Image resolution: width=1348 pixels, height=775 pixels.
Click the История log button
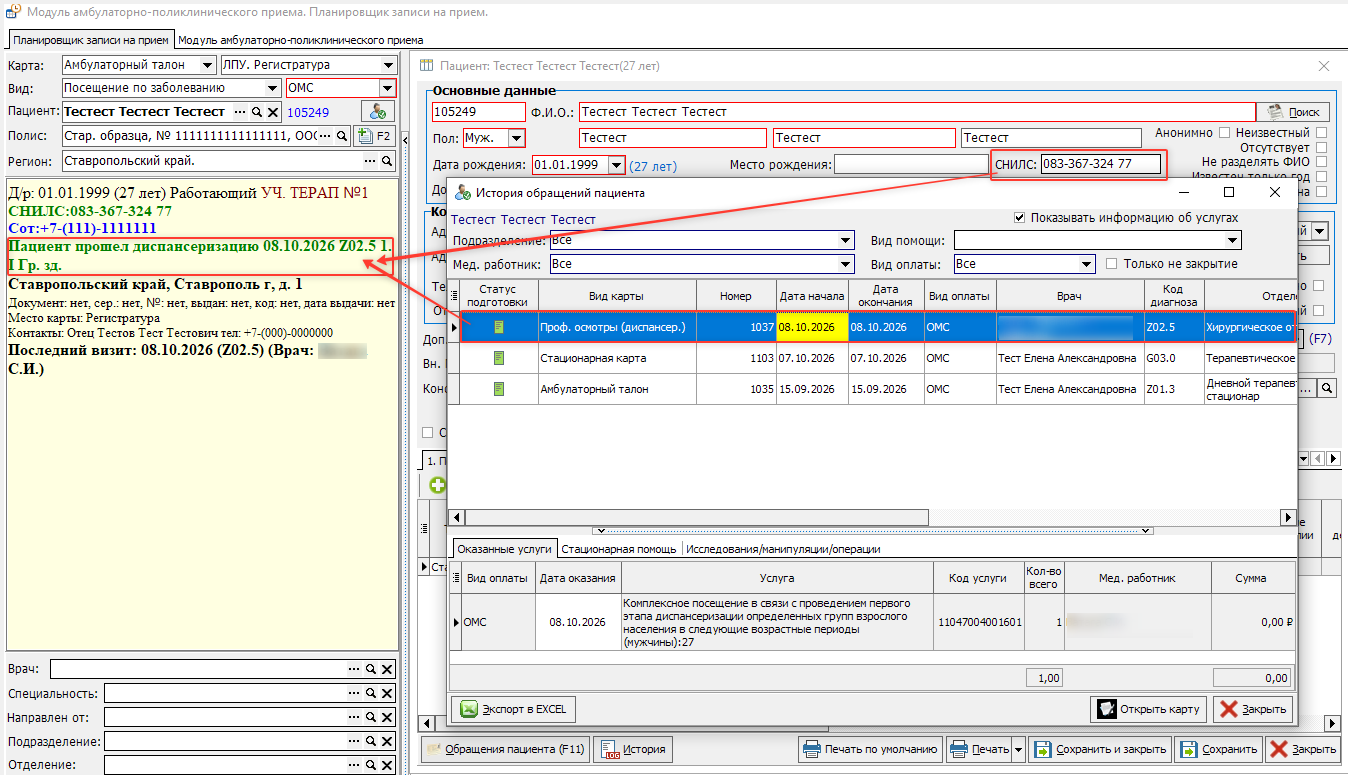click(633, 749)
